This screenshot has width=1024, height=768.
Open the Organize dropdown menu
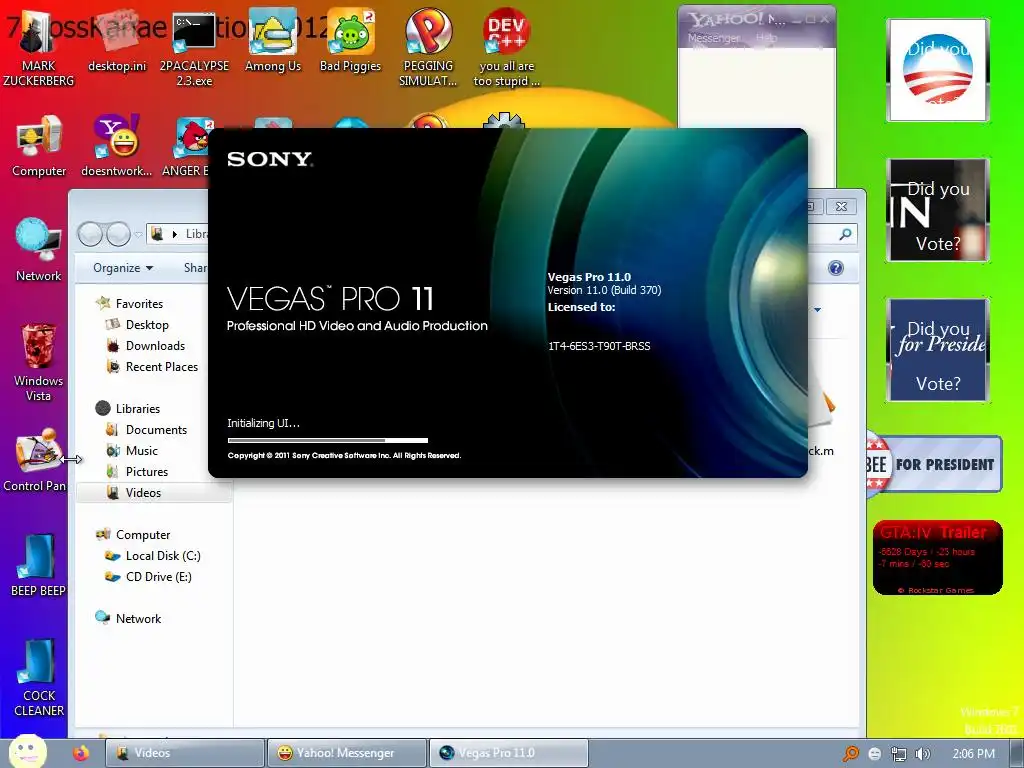coord(123,268)
